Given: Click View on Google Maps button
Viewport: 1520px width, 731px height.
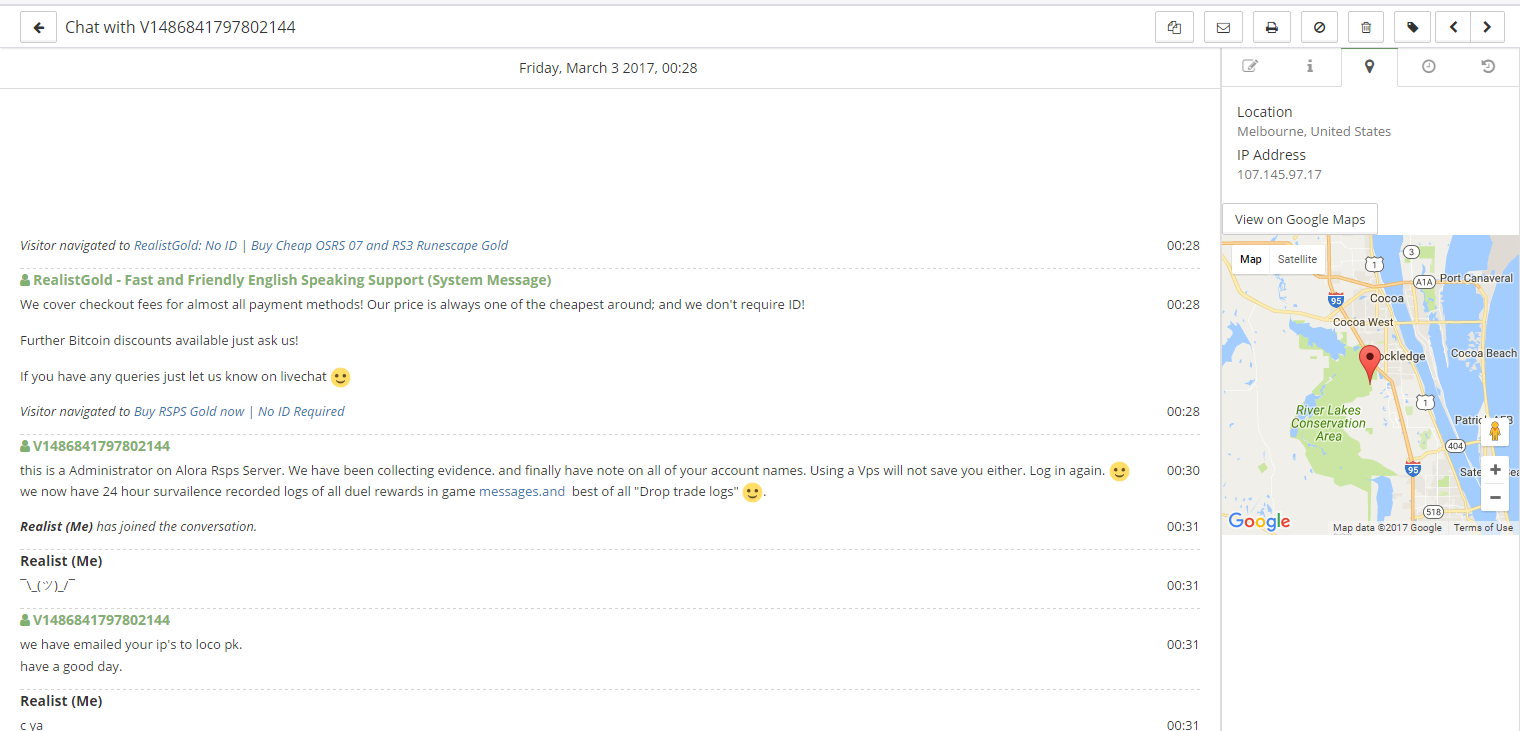Looking at the screenshot, I should point(1300,219).
